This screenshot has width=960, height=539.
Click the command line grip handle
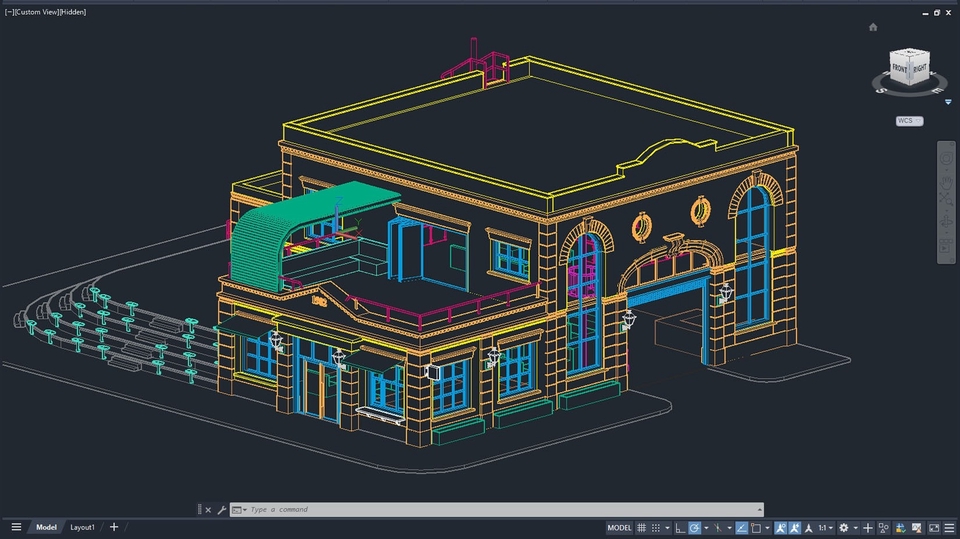(200, 510)
